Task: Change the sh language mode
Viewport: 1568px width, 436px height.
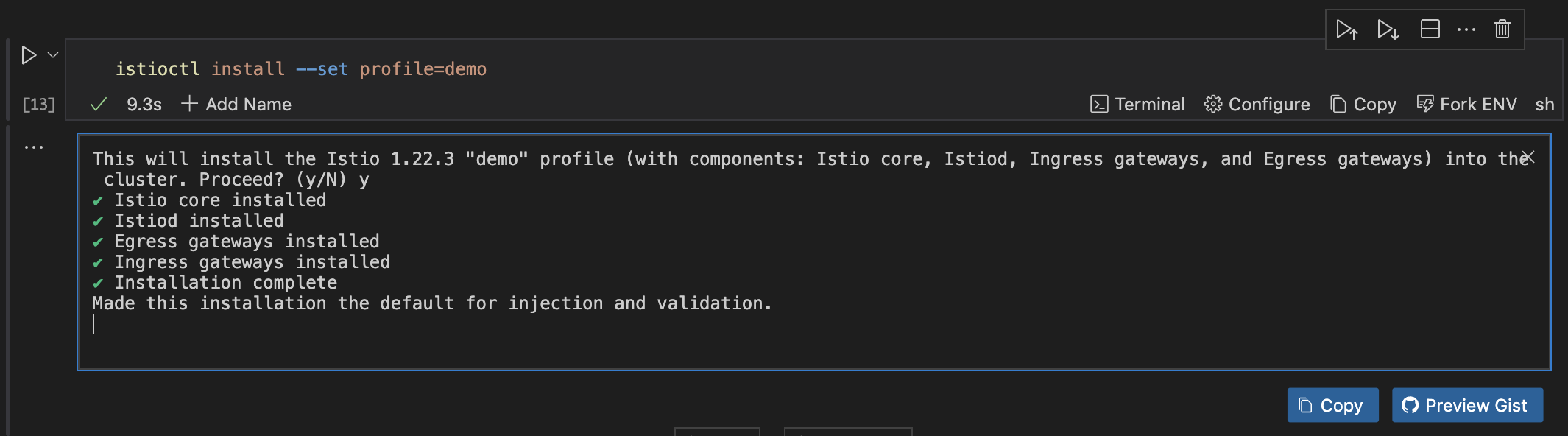Action: tap(1544, 105)
